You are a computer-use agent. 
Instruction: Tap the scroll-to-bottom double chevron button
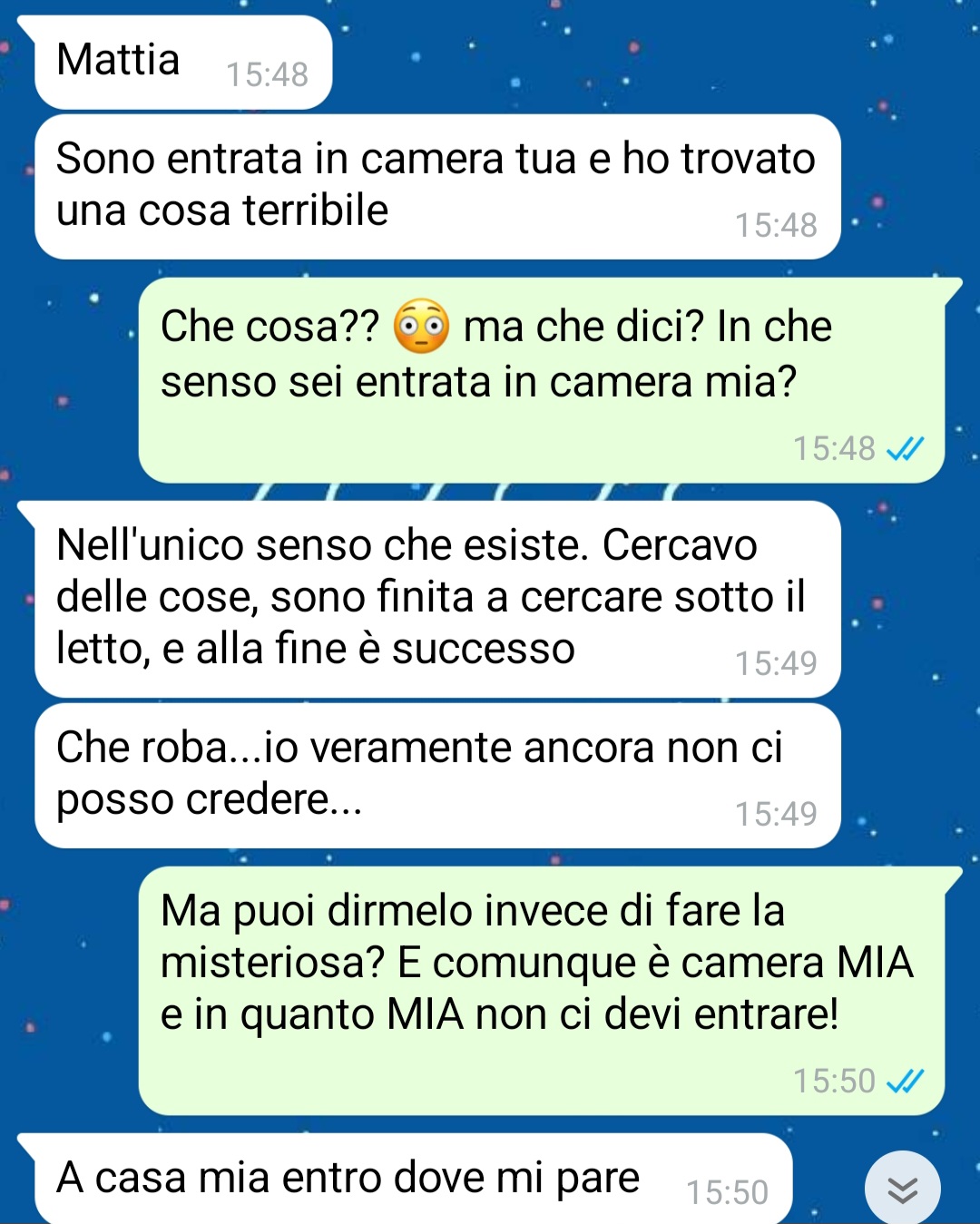click(902, 1188)
